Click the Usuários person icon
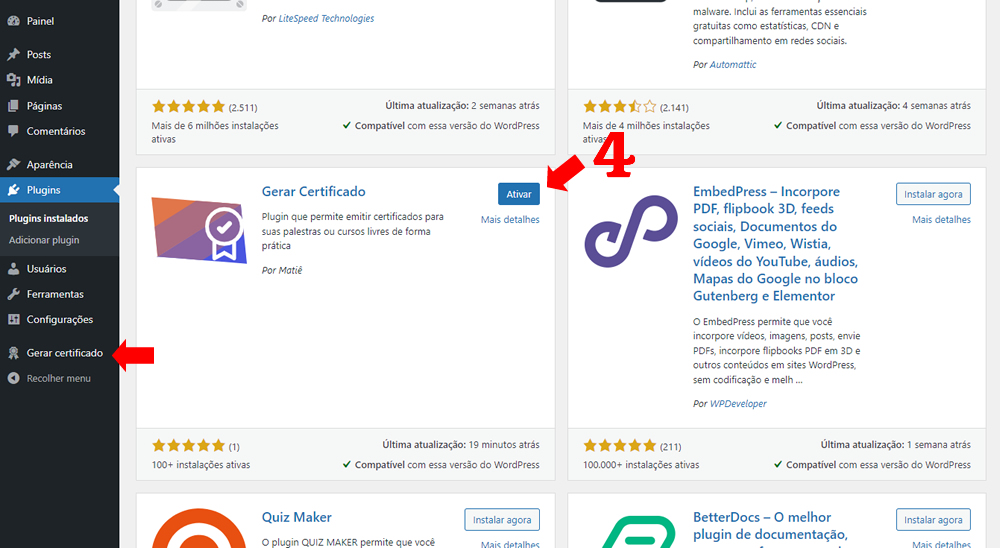This screenshot has height=548, width=1000. tap(13, 269)
